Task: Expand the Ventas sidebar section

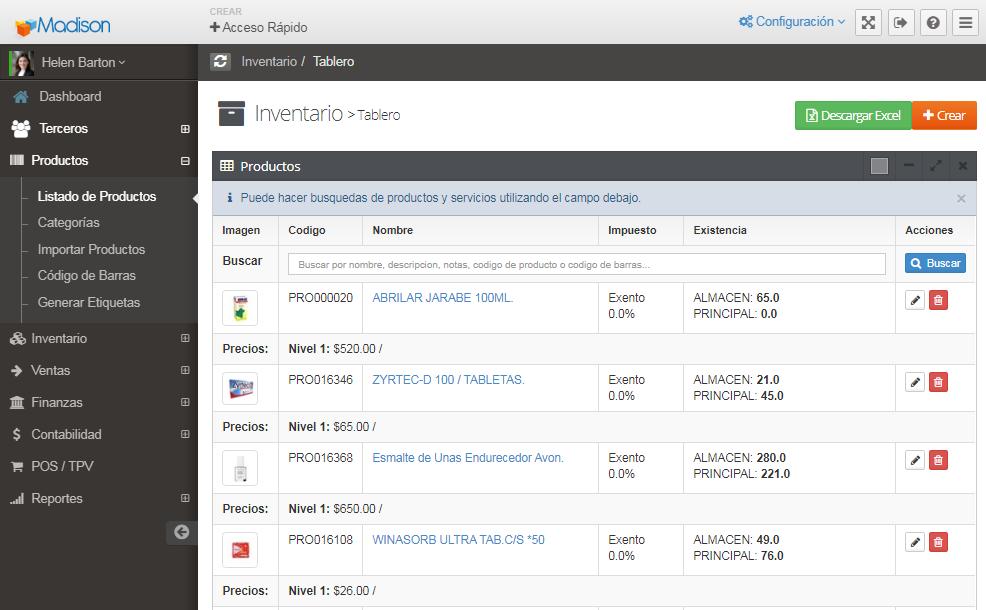Action: [x=184, y=371]
